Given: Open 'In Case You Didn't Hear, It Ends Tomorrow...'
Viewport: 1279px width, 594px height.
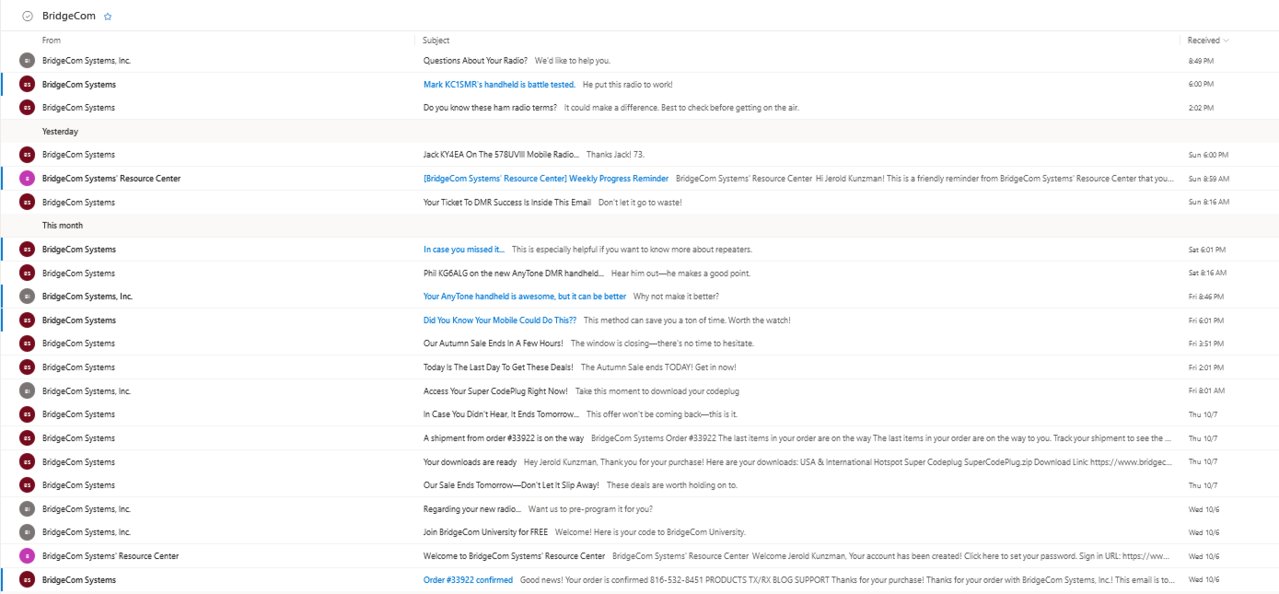Looking at the screenshot, I should (501, 414).
